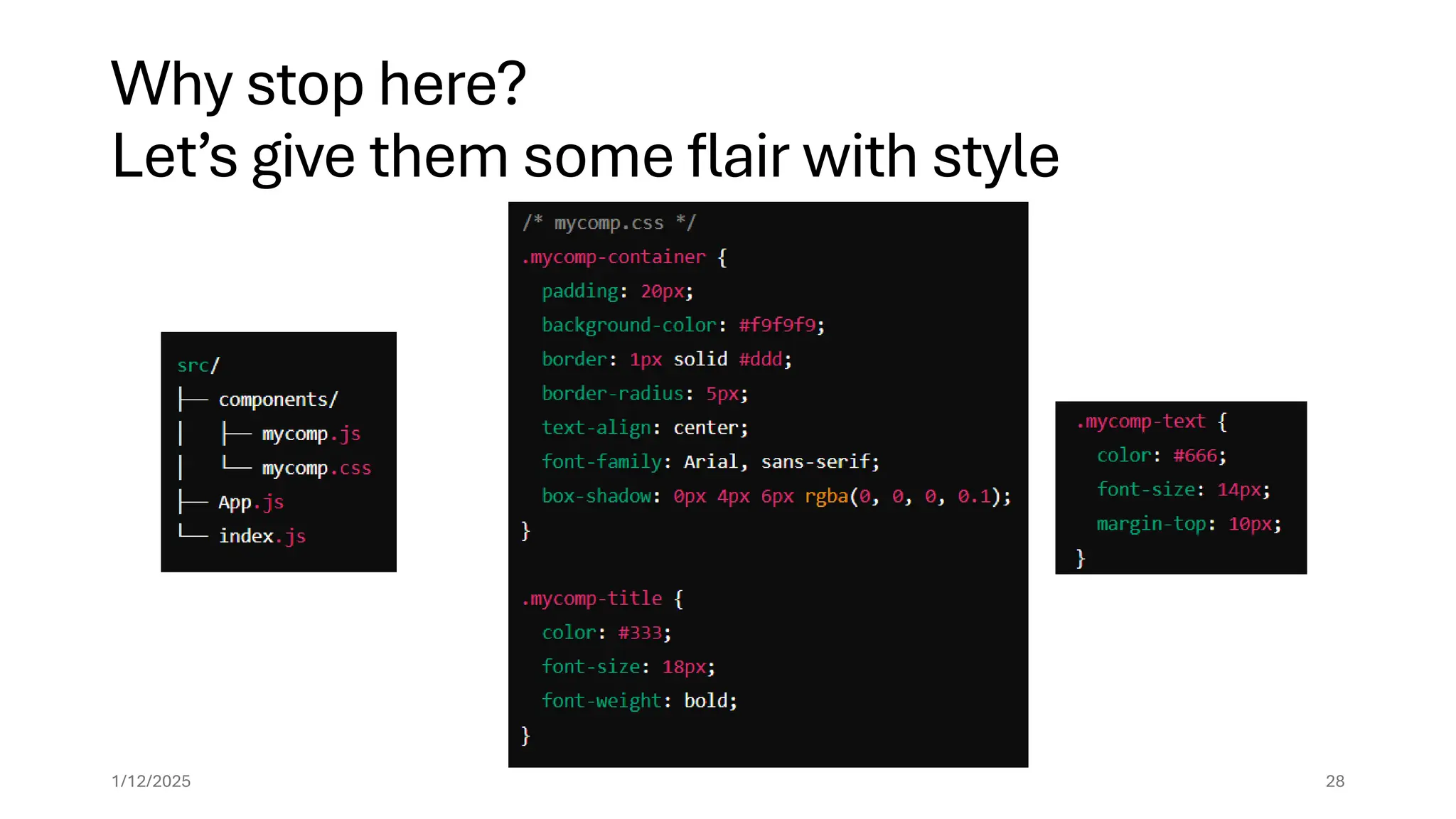
Task: Select 'index.js' in the file tree
Action: point(262,536)
